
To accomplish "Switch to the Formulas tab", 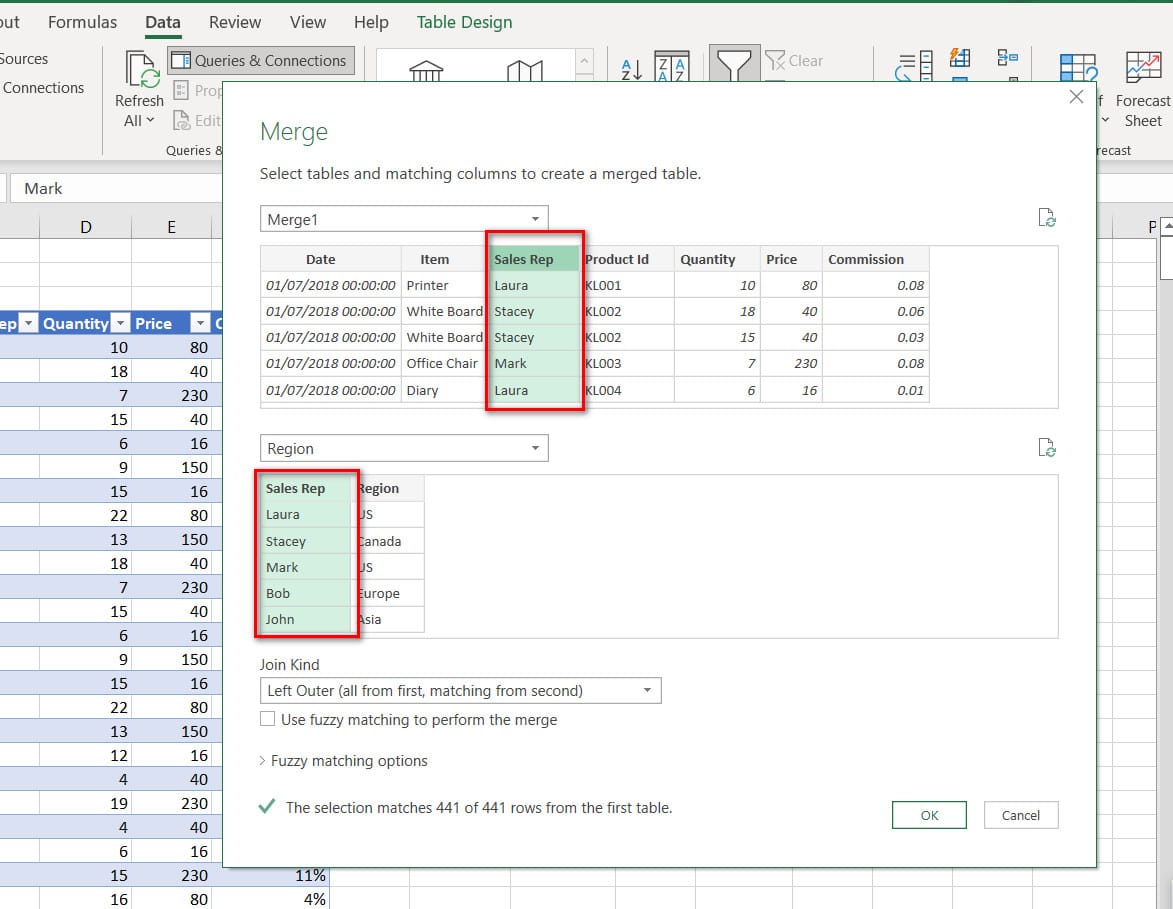I will (82, 22).
